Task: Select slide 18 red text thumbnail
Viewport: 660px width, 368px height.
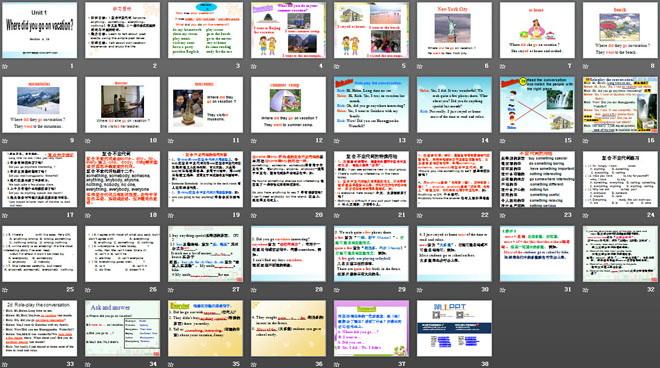Action: click(122, 179)
